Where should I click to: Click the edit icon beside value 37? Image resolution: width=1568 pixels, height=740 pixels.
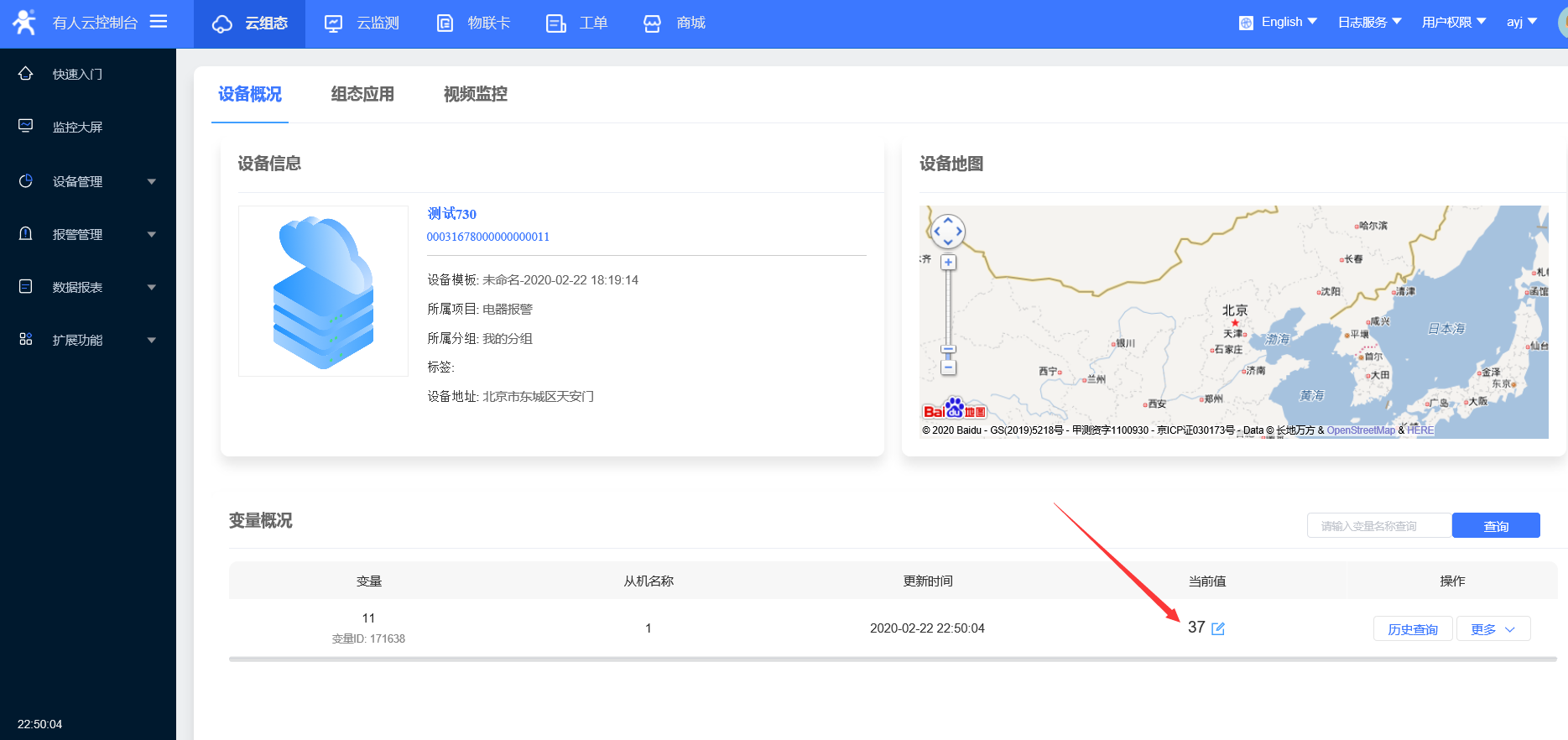[x=1218, y=628]
